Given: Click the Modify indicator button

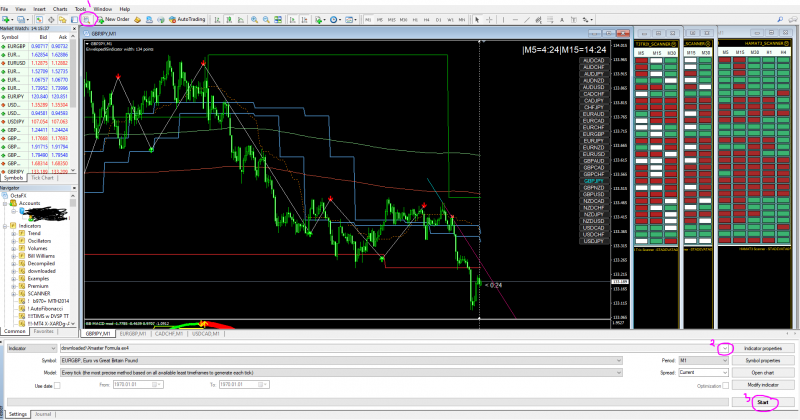Looking at the screenshot, I should tap(763, 385).
